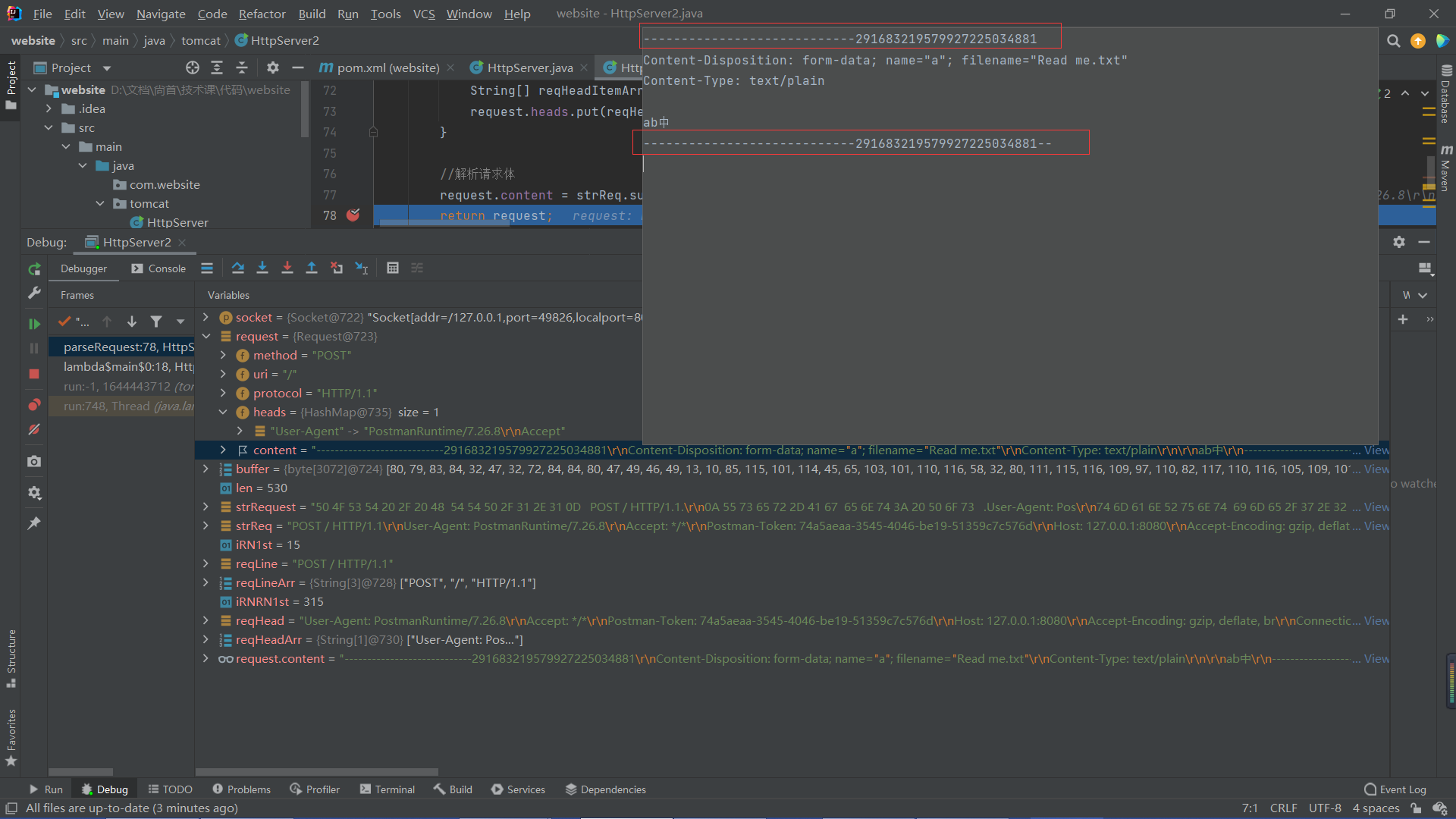Expand the .idea folder
Screen dimensions: 1456x819
(49, 108)
